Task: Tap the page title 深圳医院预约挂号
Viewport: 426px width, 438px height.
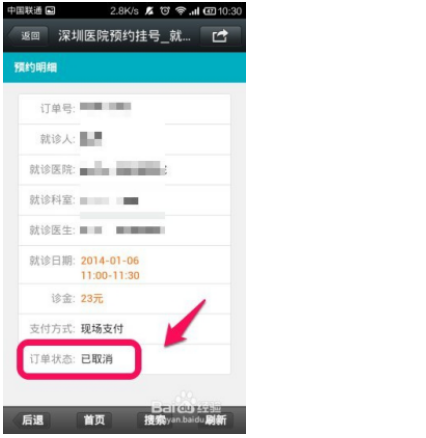Action: pos(124,36)
